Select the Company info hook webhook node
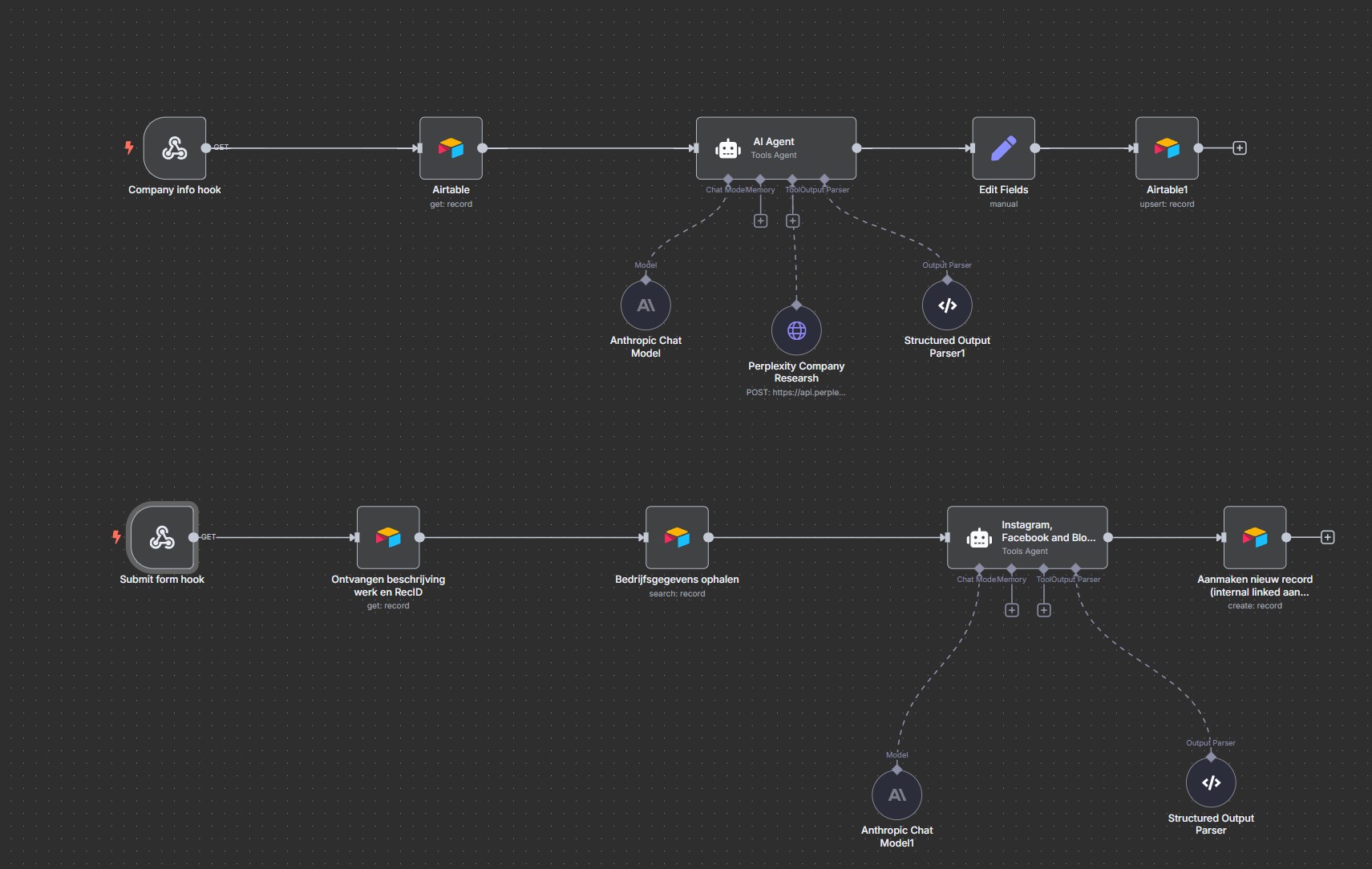This screenshot has width=1372, height=869. click(x=175, y=148)
